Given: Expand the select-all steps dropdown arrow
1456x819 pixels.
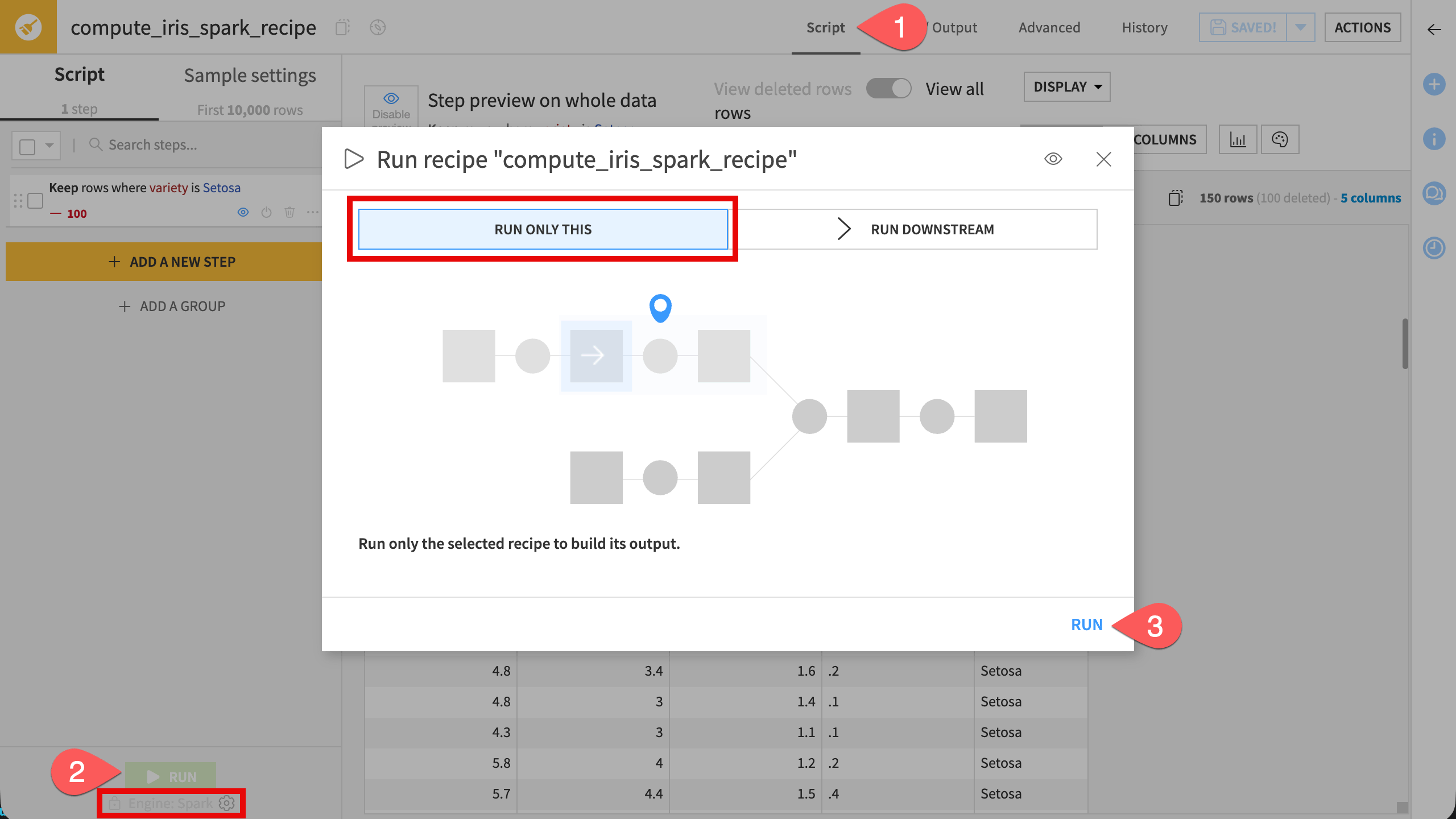Looking at the screenshot, I should [49, 146].
